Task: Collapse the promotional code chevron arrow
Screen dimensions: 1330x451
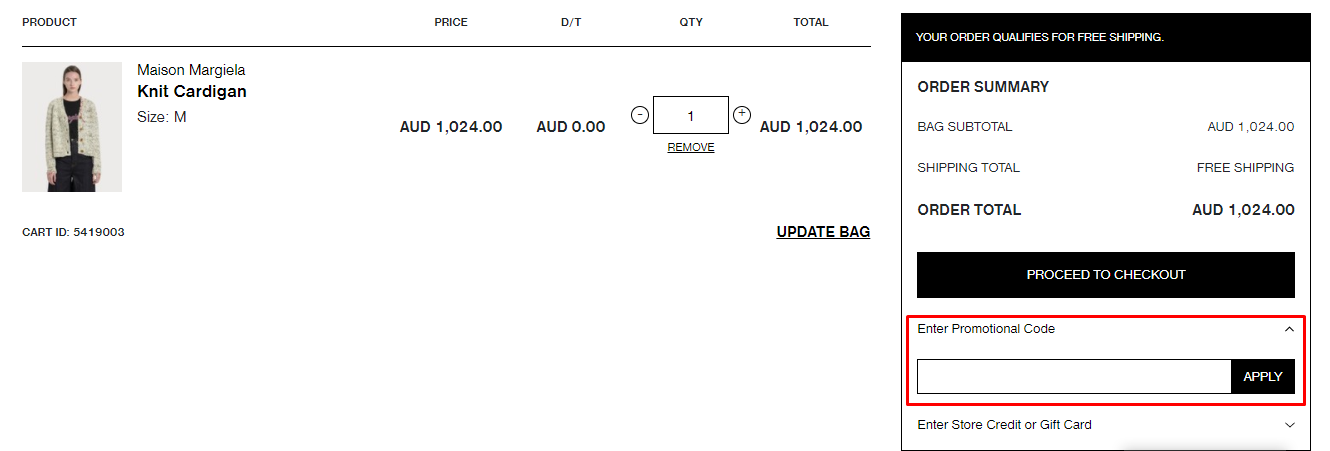Action: [x=1289, y=329]
